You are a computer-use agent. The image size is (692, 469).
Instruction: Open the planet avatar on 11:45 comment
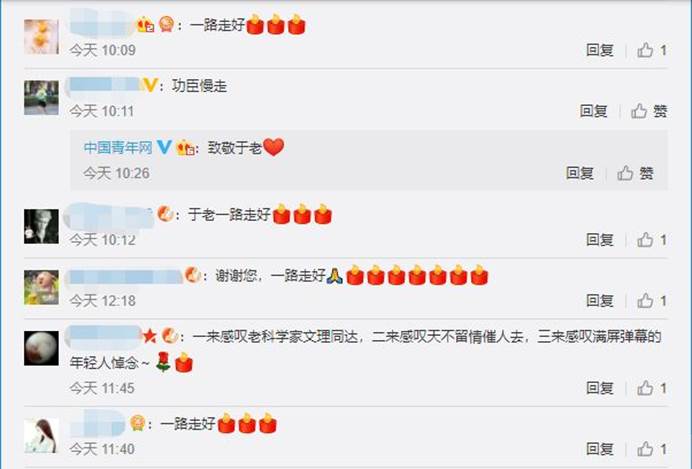(x=41, y=348)
